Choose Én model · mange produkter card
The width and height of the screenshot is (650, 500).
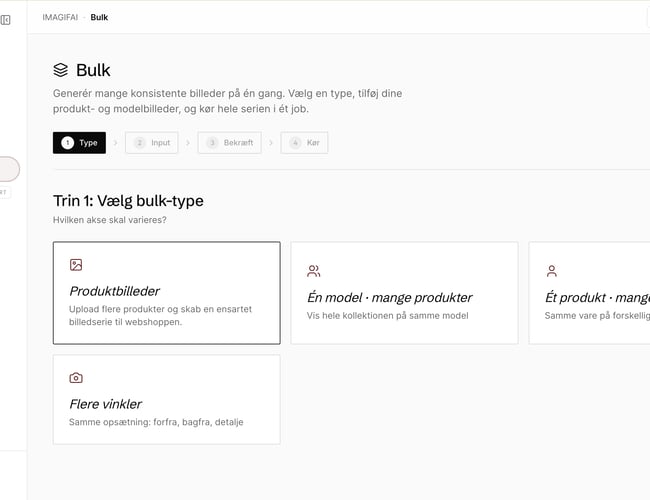tap(405, 293)
